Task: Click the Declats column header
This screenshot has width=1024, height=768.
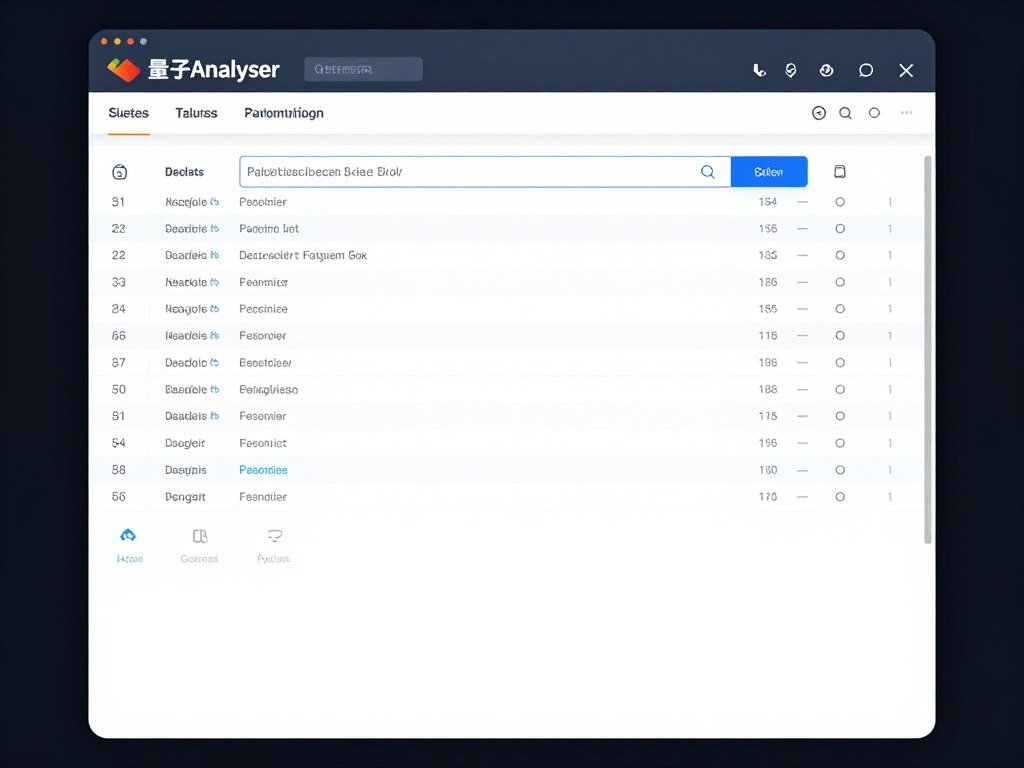Action: pos(184,172)
